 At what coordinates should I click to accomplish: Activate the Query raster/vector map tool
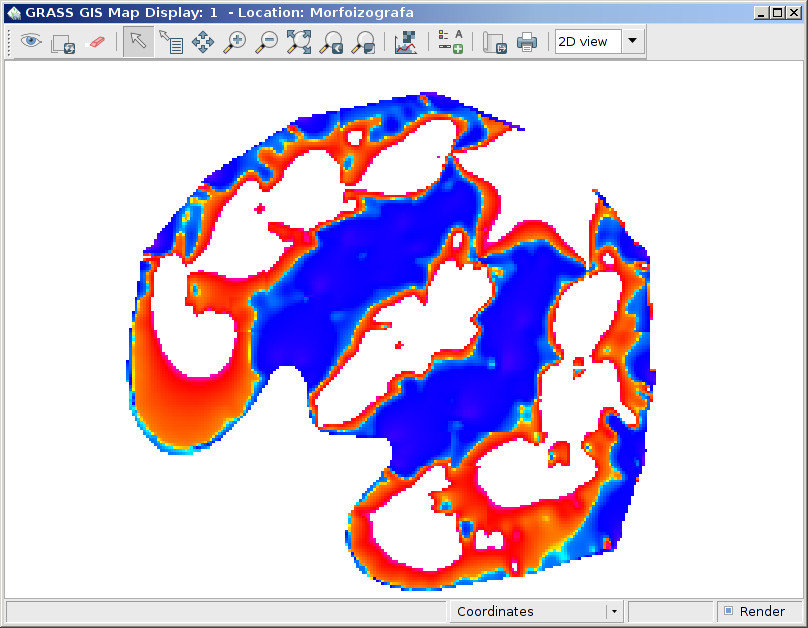point(171,42)
